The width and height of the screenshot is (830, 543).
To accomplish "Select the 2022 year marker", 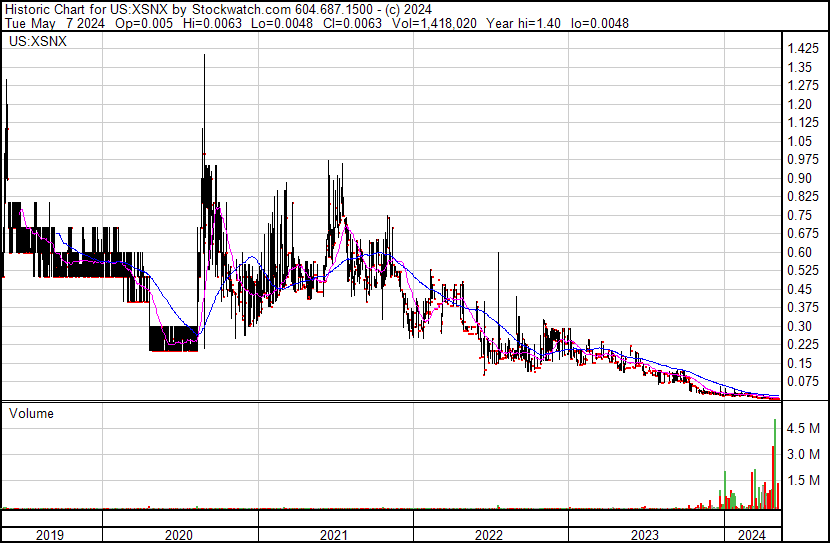I will pos(490,534).
